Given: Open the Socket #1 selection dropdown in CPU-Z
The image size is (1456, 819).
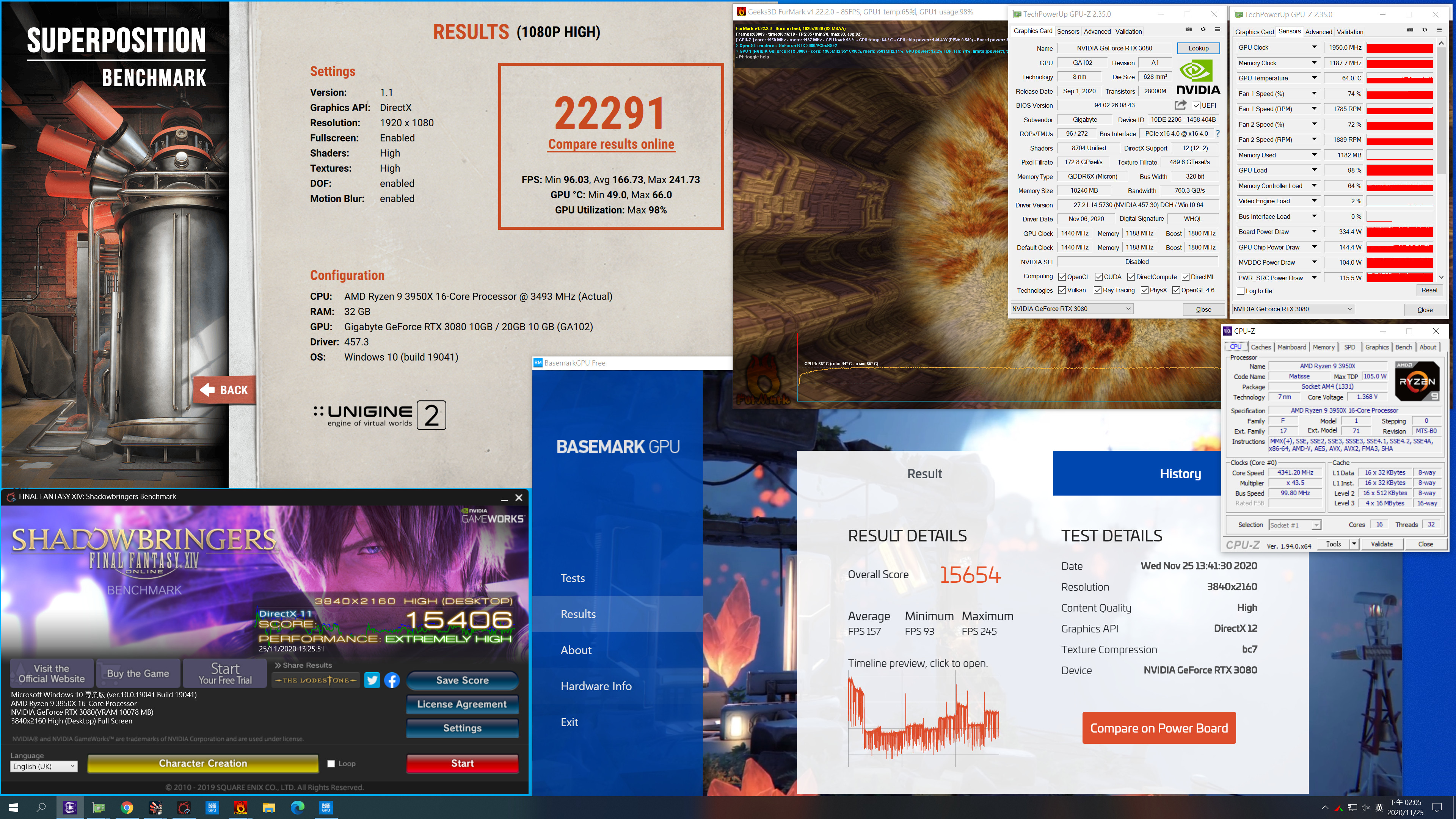Looking at the screenshot, I should click(1294, 525).
